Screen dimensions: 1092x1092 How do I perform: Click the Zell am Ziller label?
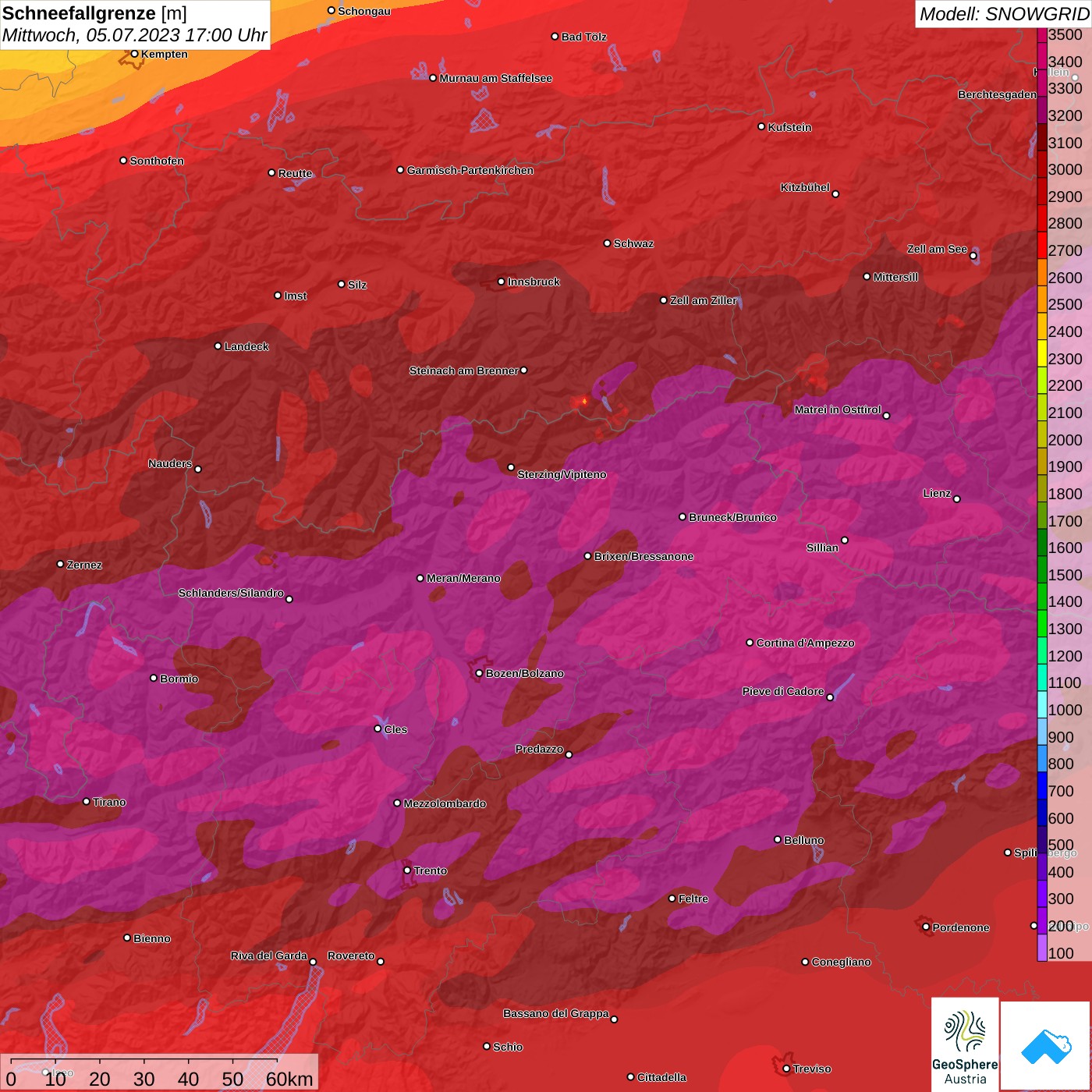[703, 300]
